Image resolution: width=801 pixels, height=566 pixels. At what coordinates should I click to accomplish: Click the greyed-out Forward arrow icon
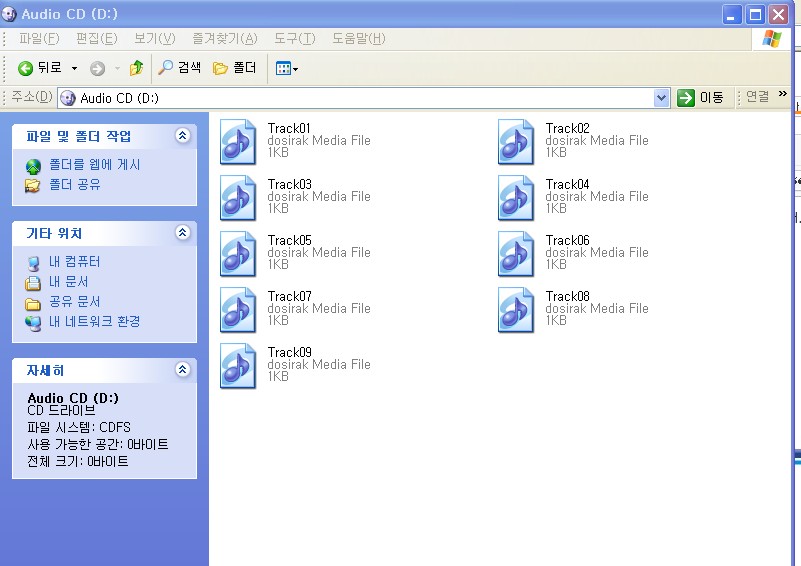pos(97,68)
